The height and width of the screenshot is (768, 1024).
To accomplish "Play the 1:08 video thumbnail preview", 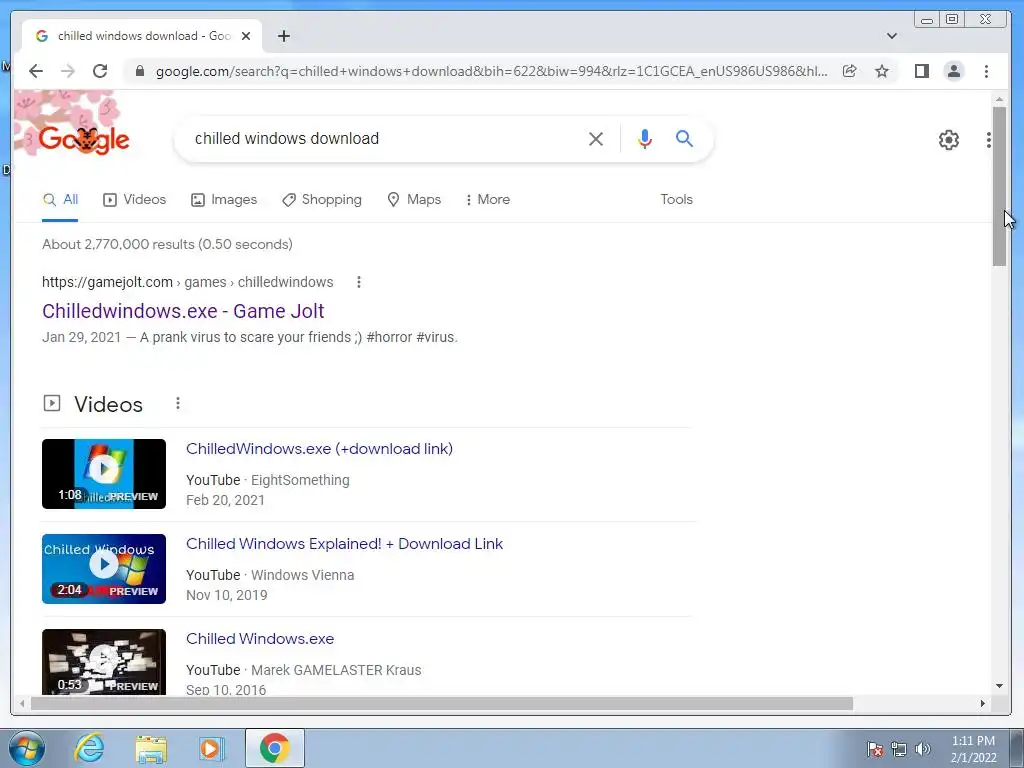I will [x=104, y=474].
